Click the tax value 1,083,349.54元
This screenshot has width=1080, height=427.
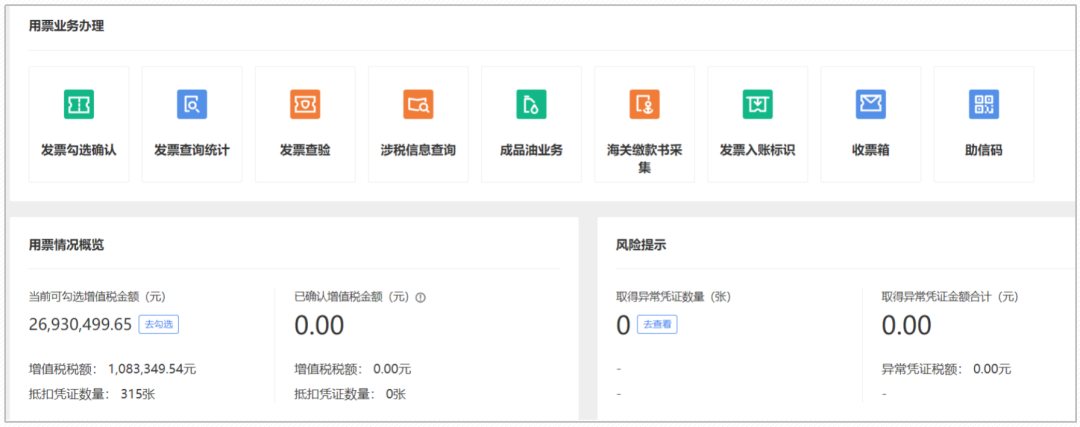[x=152, y=369]
